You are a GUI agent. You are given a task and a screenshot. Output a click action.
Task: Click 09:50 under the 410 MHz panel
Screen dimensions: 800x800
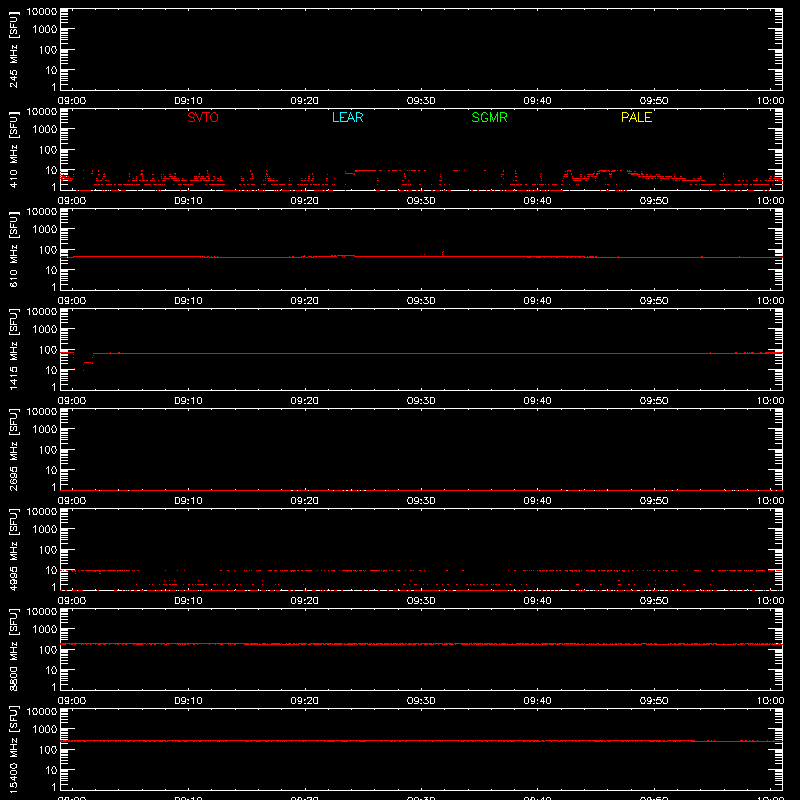click(654, 201)
